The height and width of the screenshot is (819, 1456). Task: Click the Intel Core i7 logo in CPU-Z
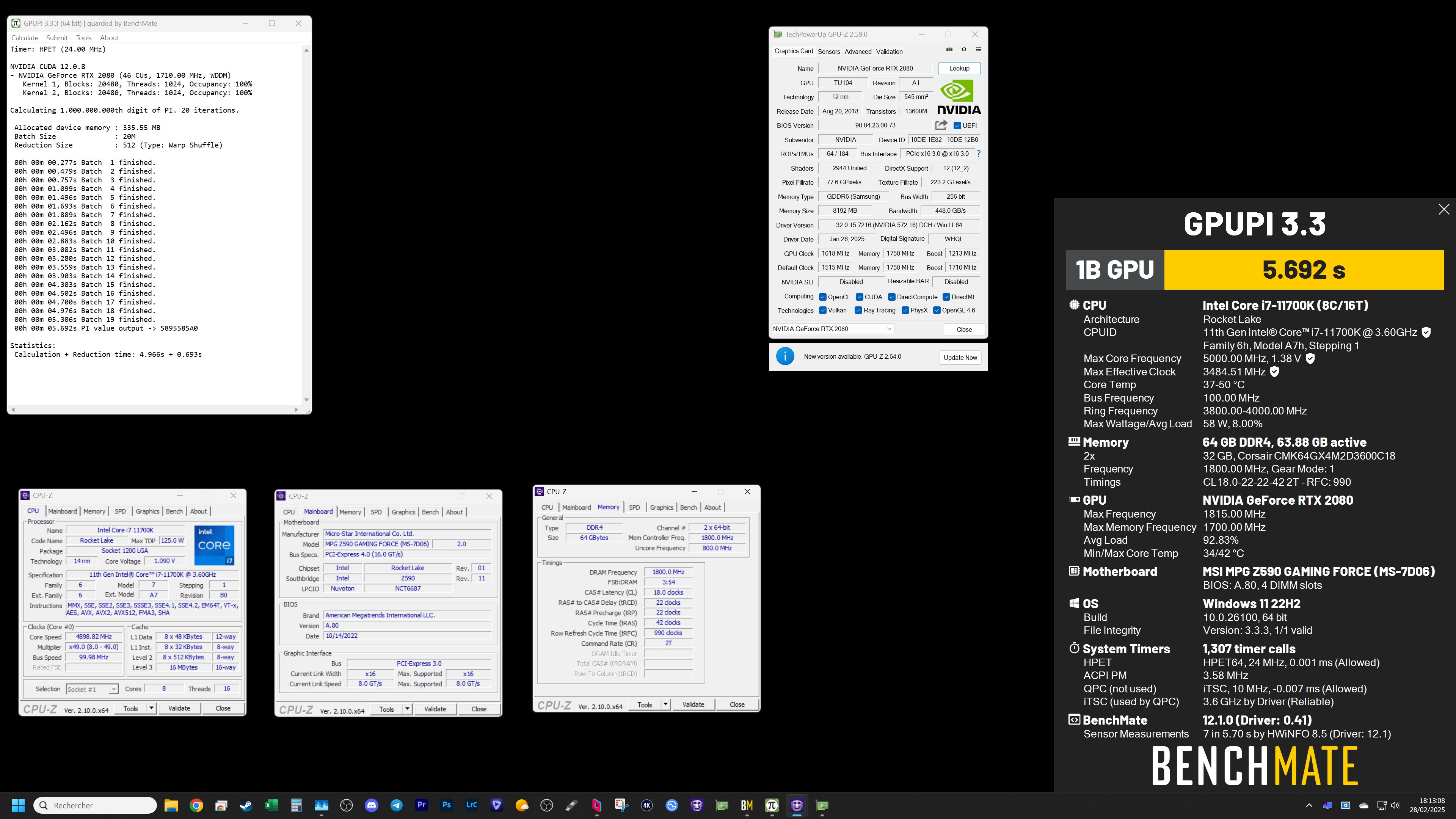pos(214,545)
